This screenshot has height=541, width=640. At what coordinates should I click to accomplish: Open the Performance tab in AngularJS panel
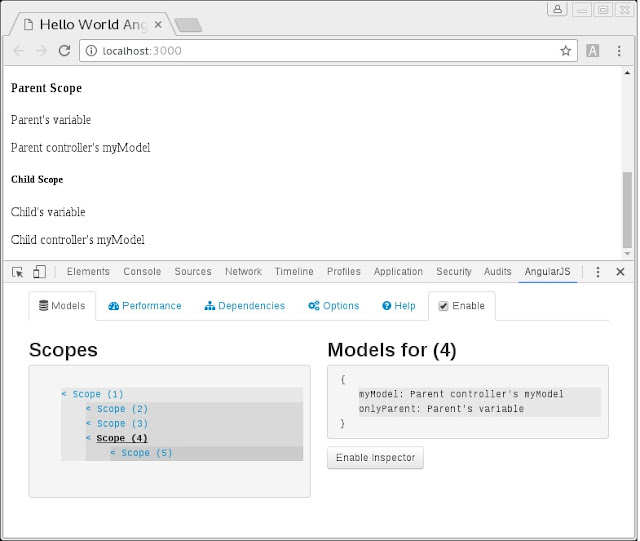click(x=145, y=306)
